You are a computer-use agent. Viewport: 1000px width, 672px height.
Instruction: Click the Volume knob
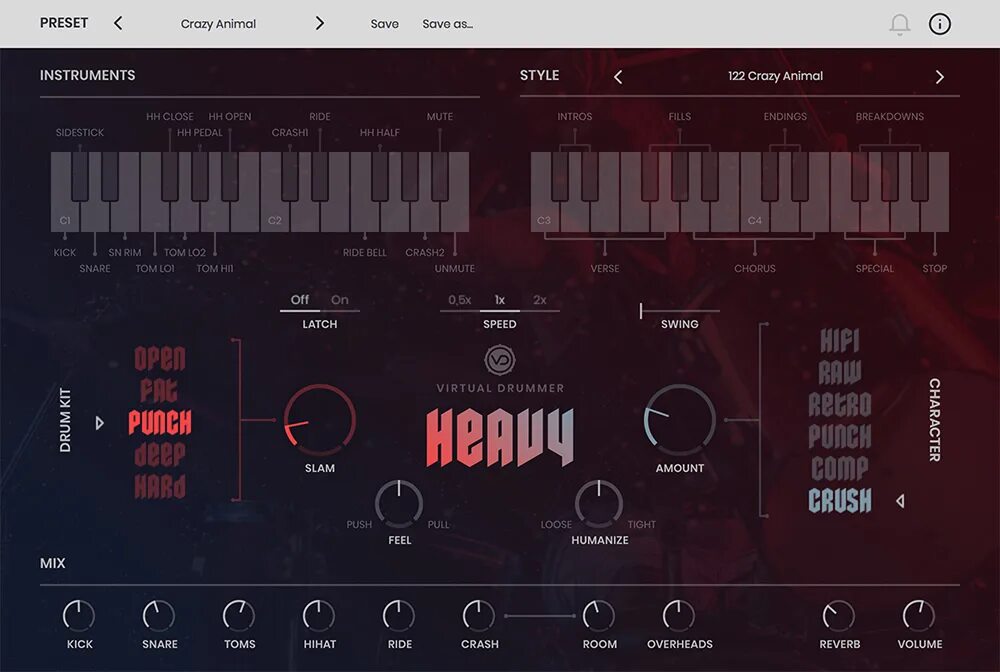click(x=919, y=616)
